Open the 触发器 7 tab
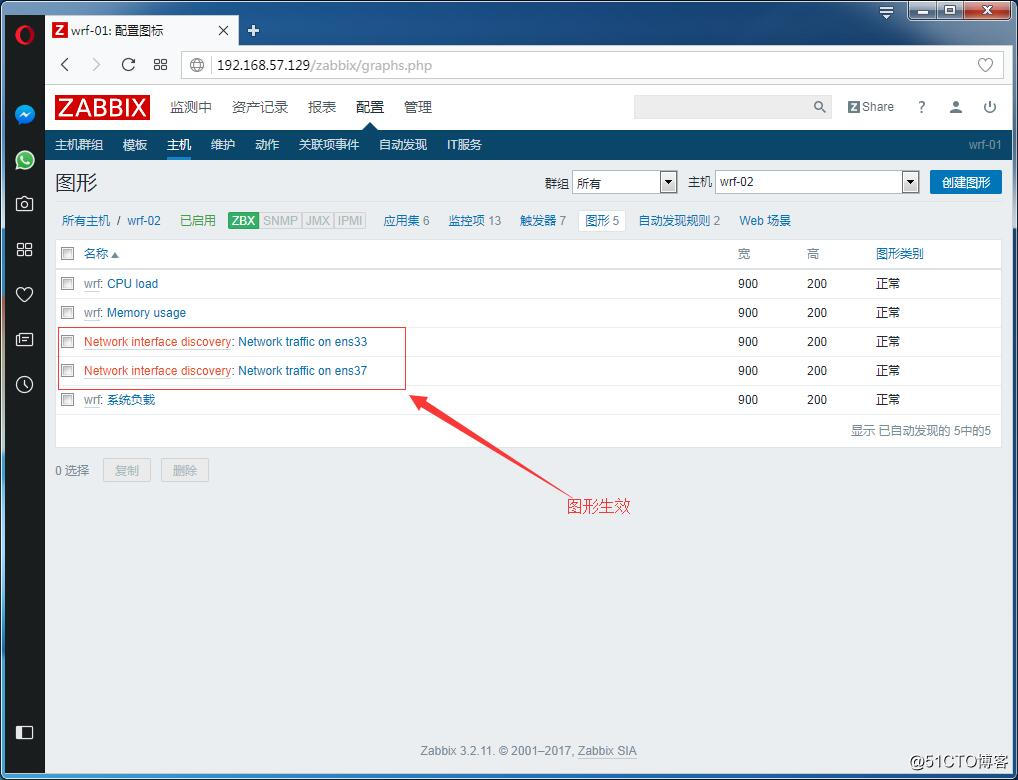The height and width of the screenshot is (780, 1018). tap(543, 221)
